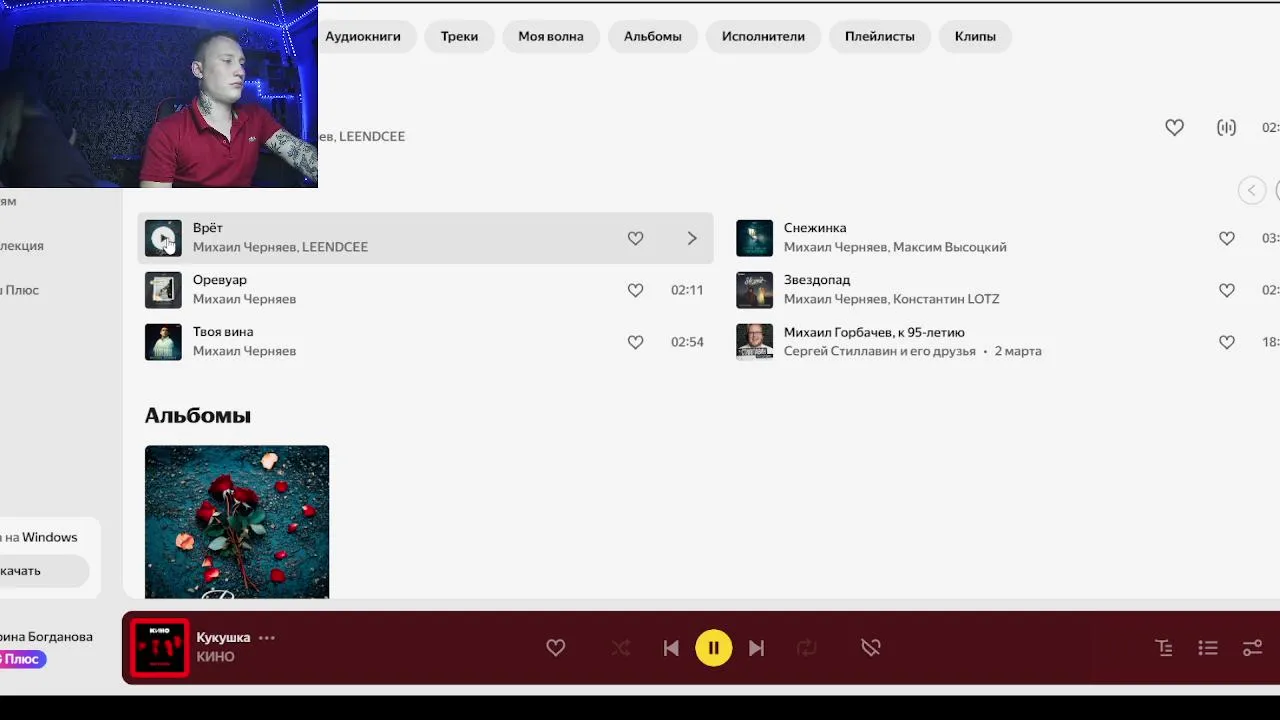Like the track Оревуар
This screenshot has width=1280, height=720.
click(x=635, y=290)
